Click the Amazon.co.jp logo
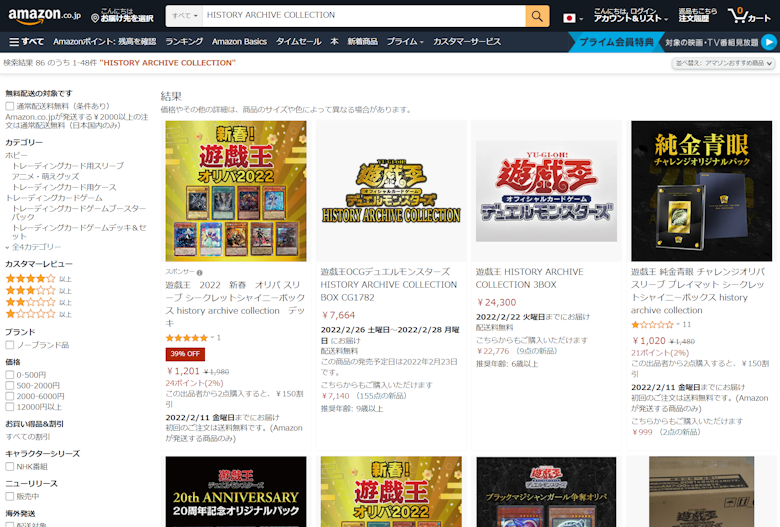Screen dimensions: 780x527 click(x=44, y=16)
